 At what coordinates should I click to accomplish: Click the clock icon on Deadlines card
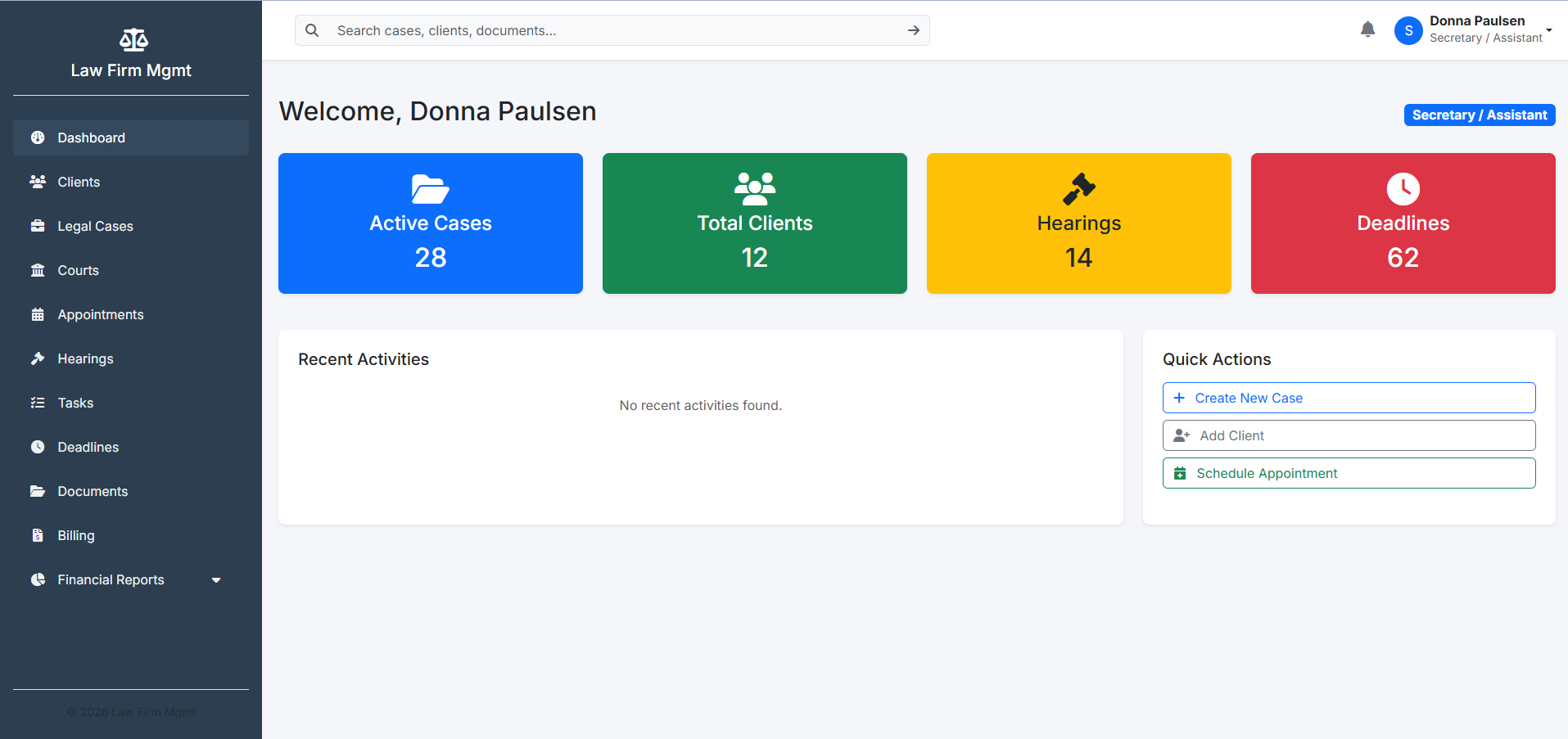pos(1403,189)
